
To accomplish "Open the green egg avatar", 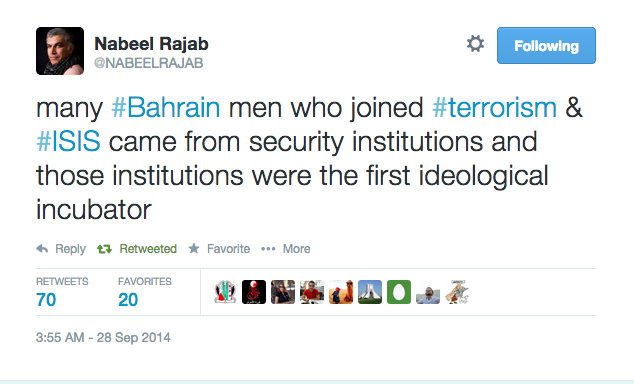I will tap(399, 292).
